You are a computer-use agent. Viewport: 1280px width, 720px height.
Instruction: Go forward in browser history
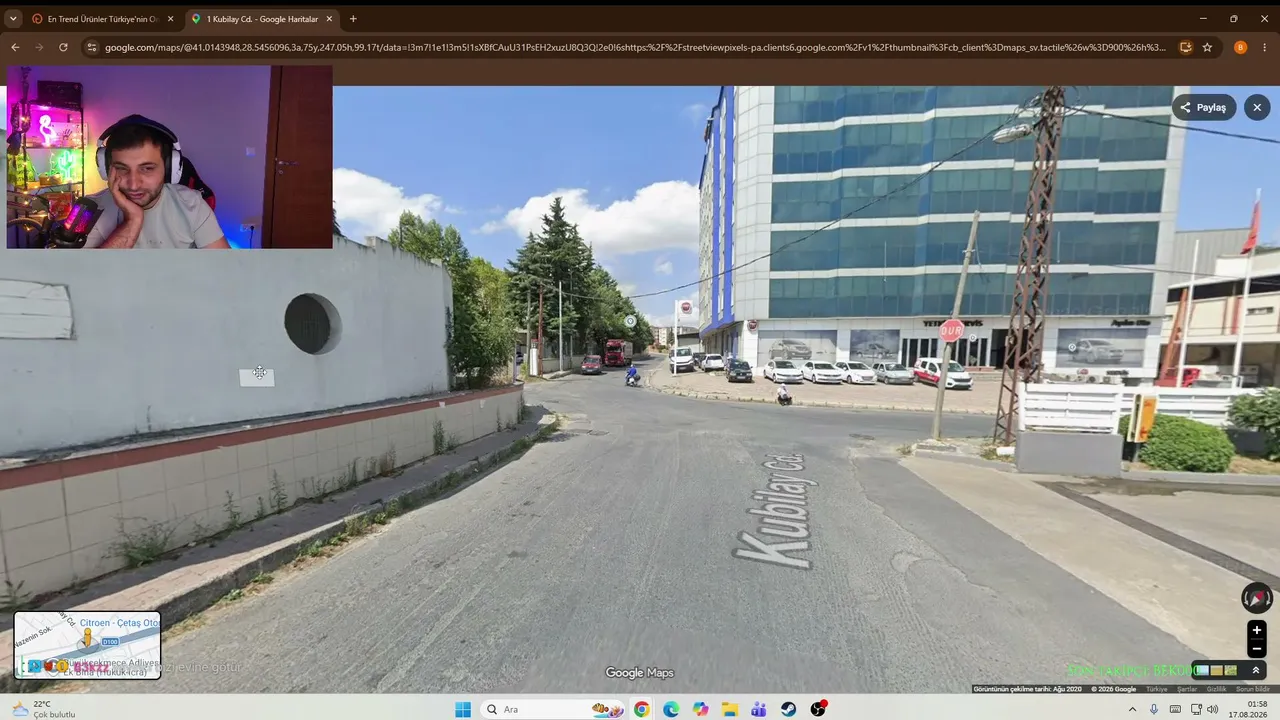pos(39,47)
